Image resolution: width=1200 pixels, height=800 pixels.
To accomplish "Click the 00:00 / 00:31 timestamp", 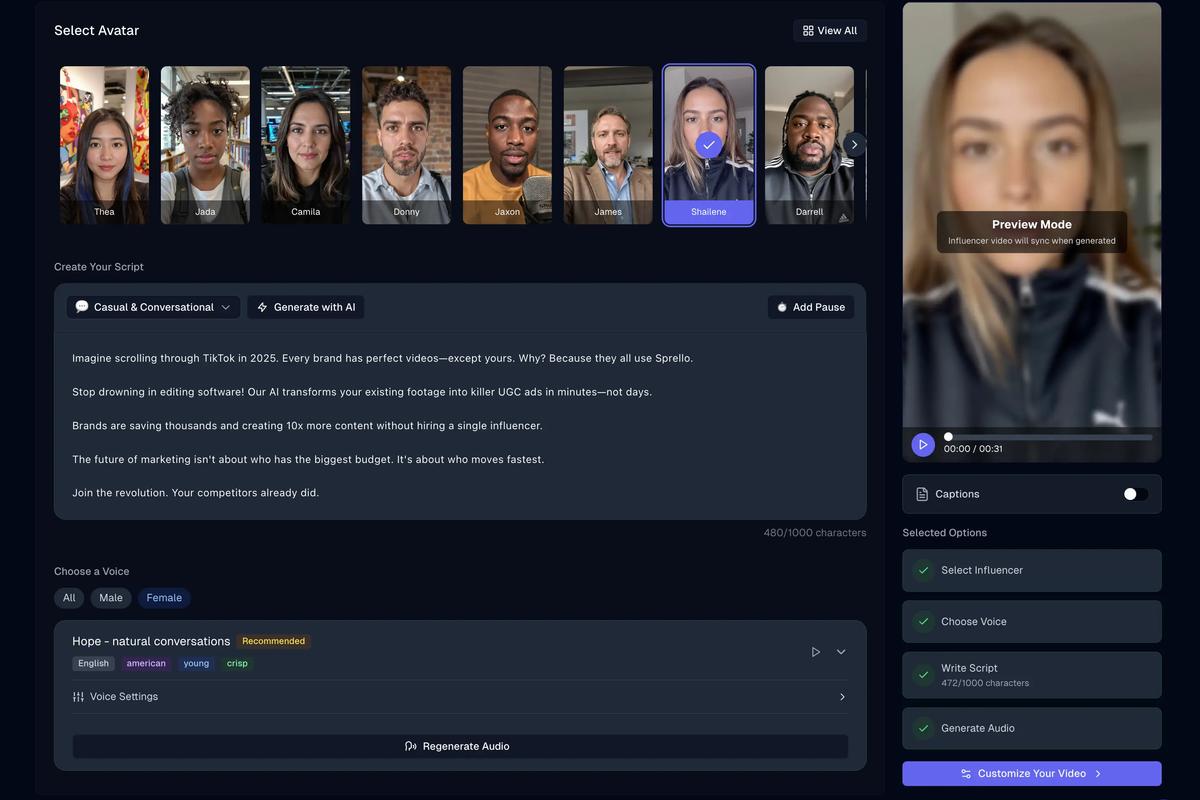I will (973, 449).
